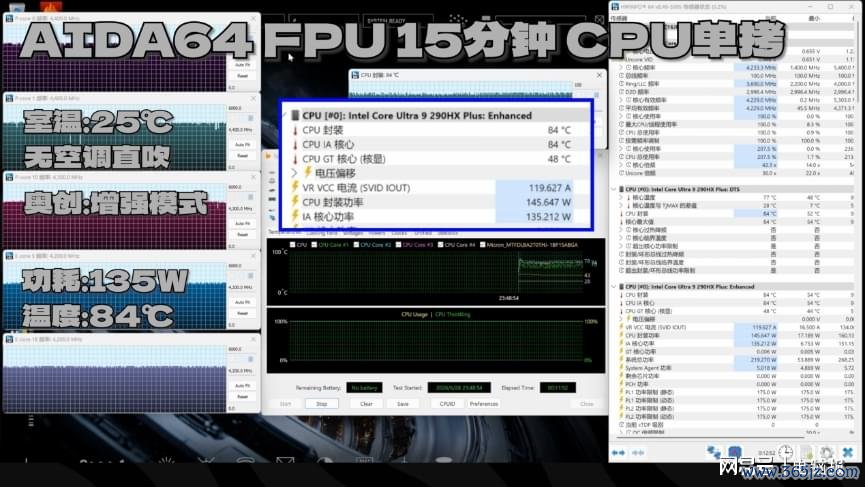Select Ring/LLC 频率 row in HWiNFO
The image size is (865, 487).
click(x=733, y=84)
